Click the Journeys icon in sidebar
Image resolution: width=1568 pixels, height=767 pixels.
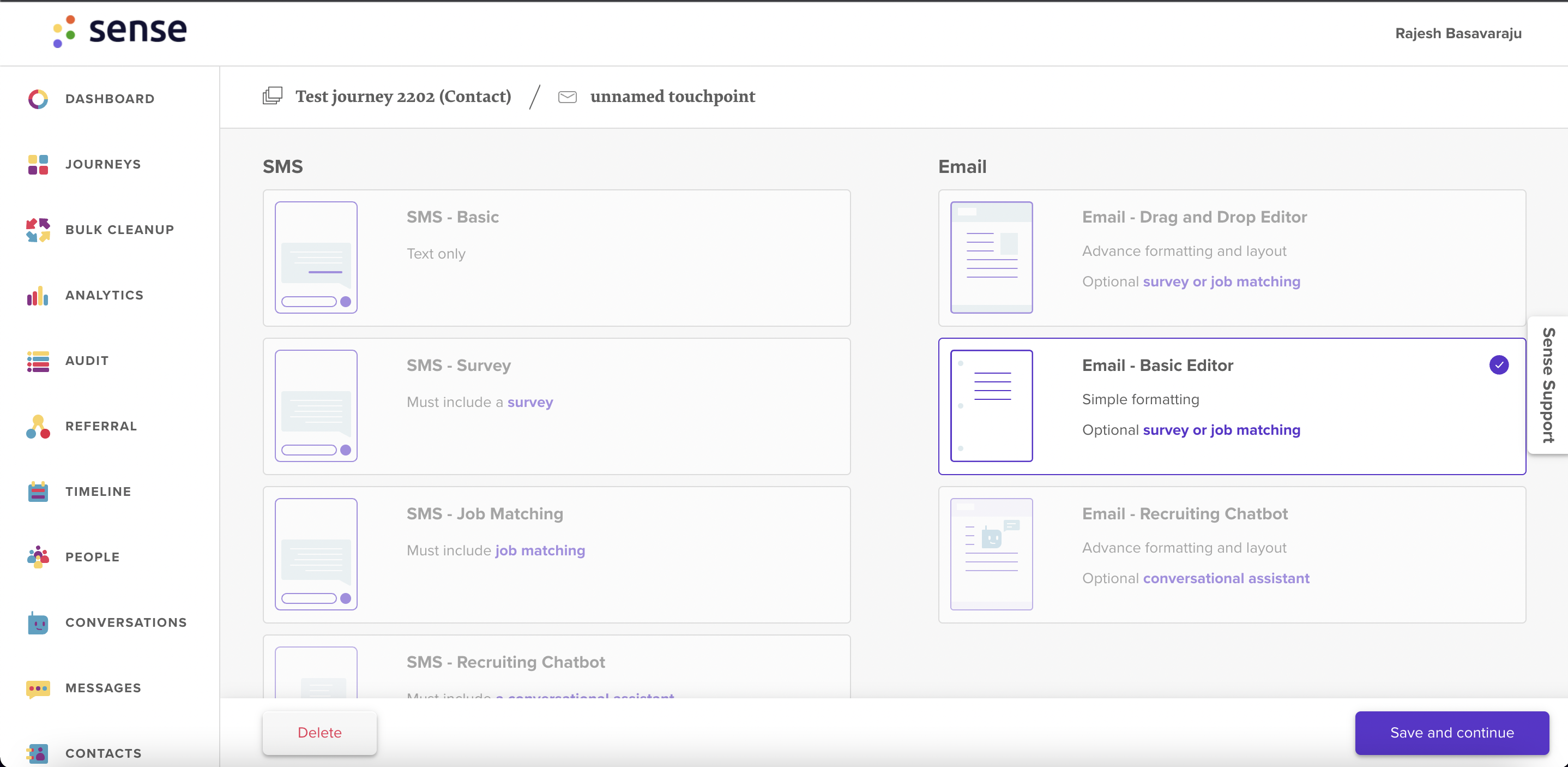38,163
